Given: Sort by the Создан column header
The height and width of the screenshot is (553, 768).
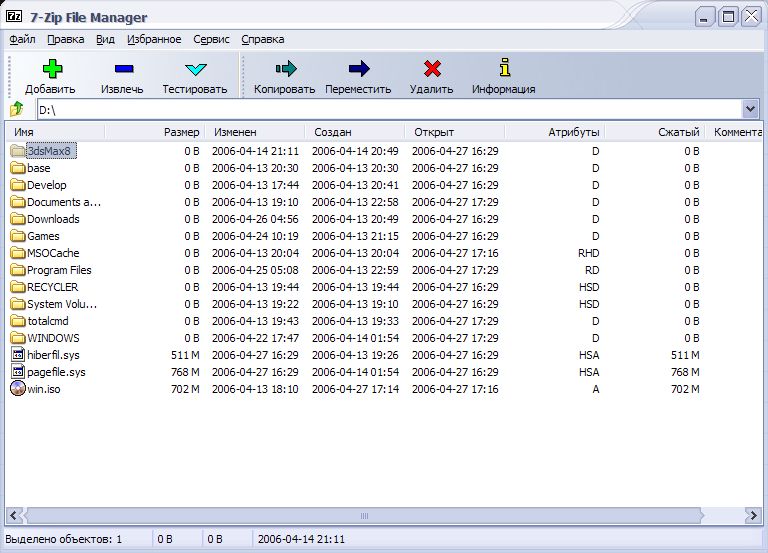Looking at the screenshot, I should pos(355,132).
